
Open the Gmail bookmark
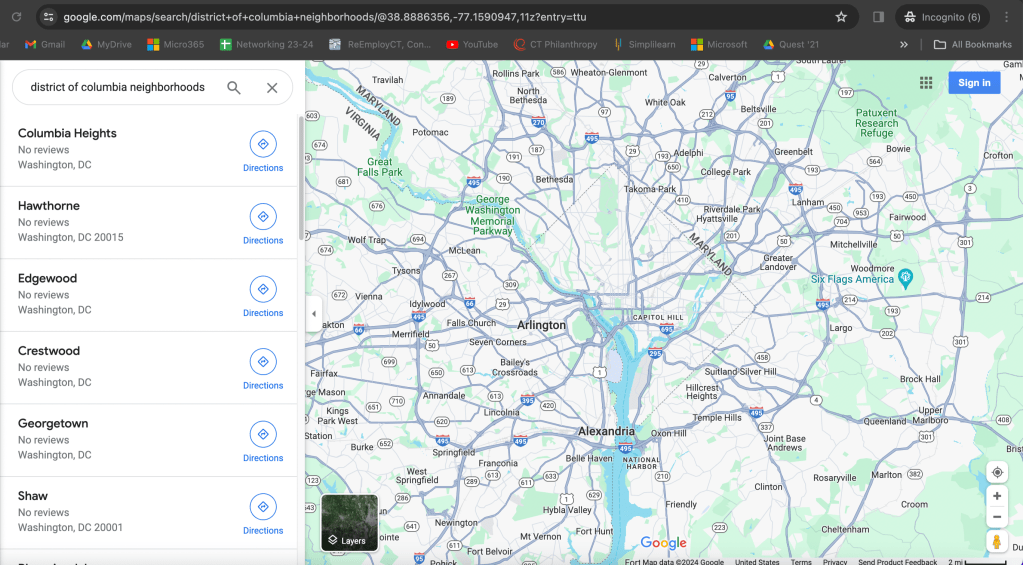pos(45,44)
